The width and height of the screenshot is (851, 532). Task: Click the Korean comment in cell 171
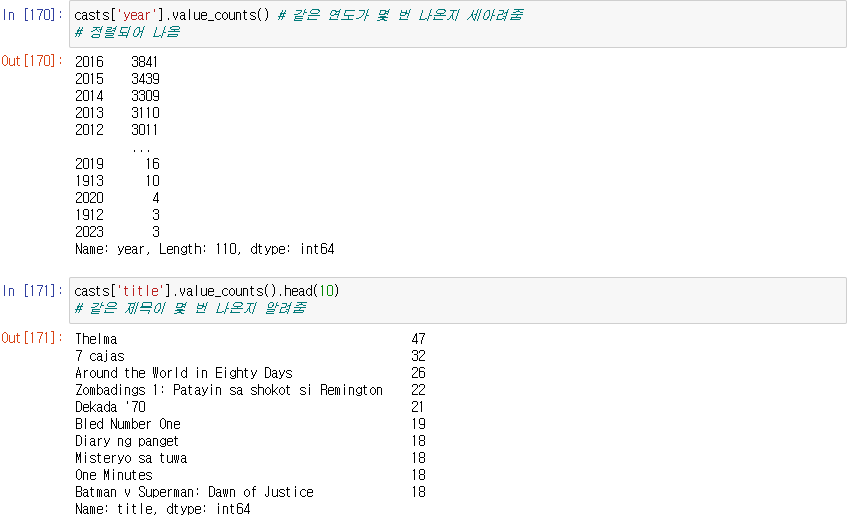pyautogui.click(x=190, y=308)
